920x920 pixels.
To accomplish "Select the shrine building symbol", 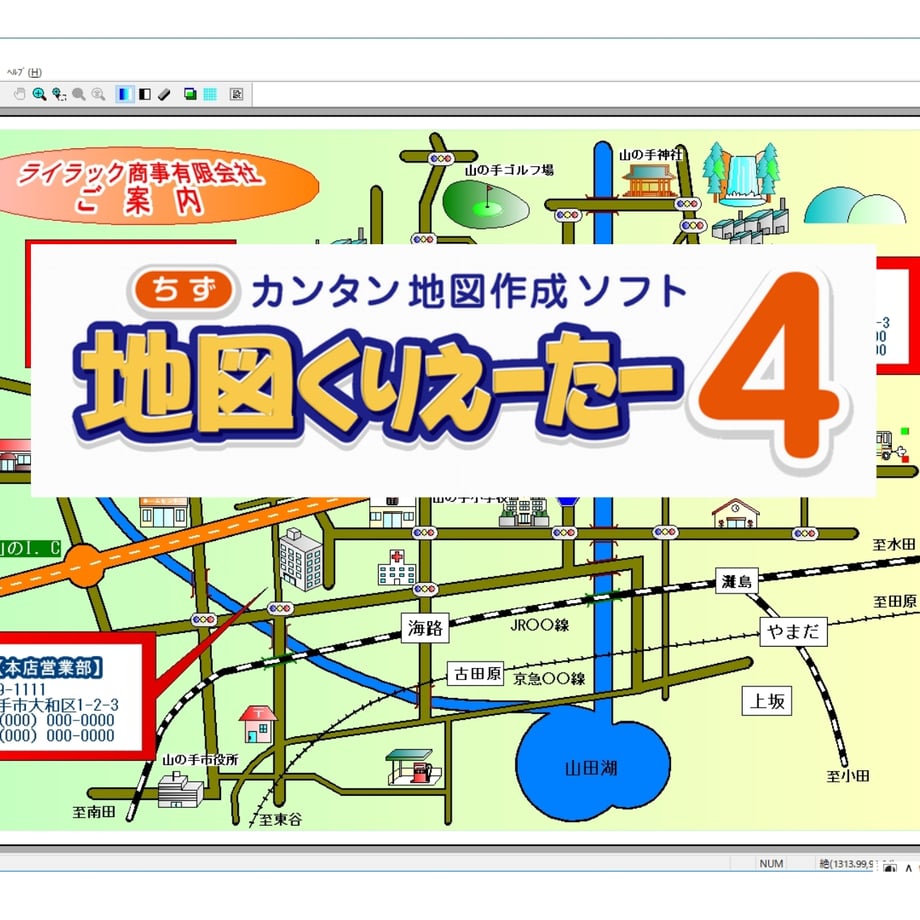I will pos(649,180).
